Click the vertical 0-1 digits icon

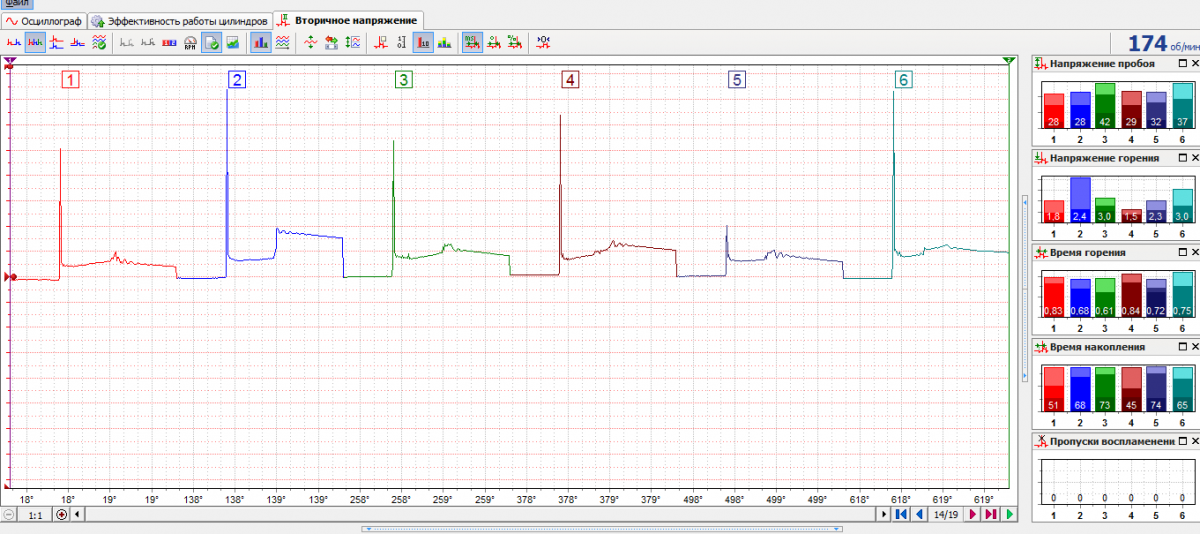(401, 42)
